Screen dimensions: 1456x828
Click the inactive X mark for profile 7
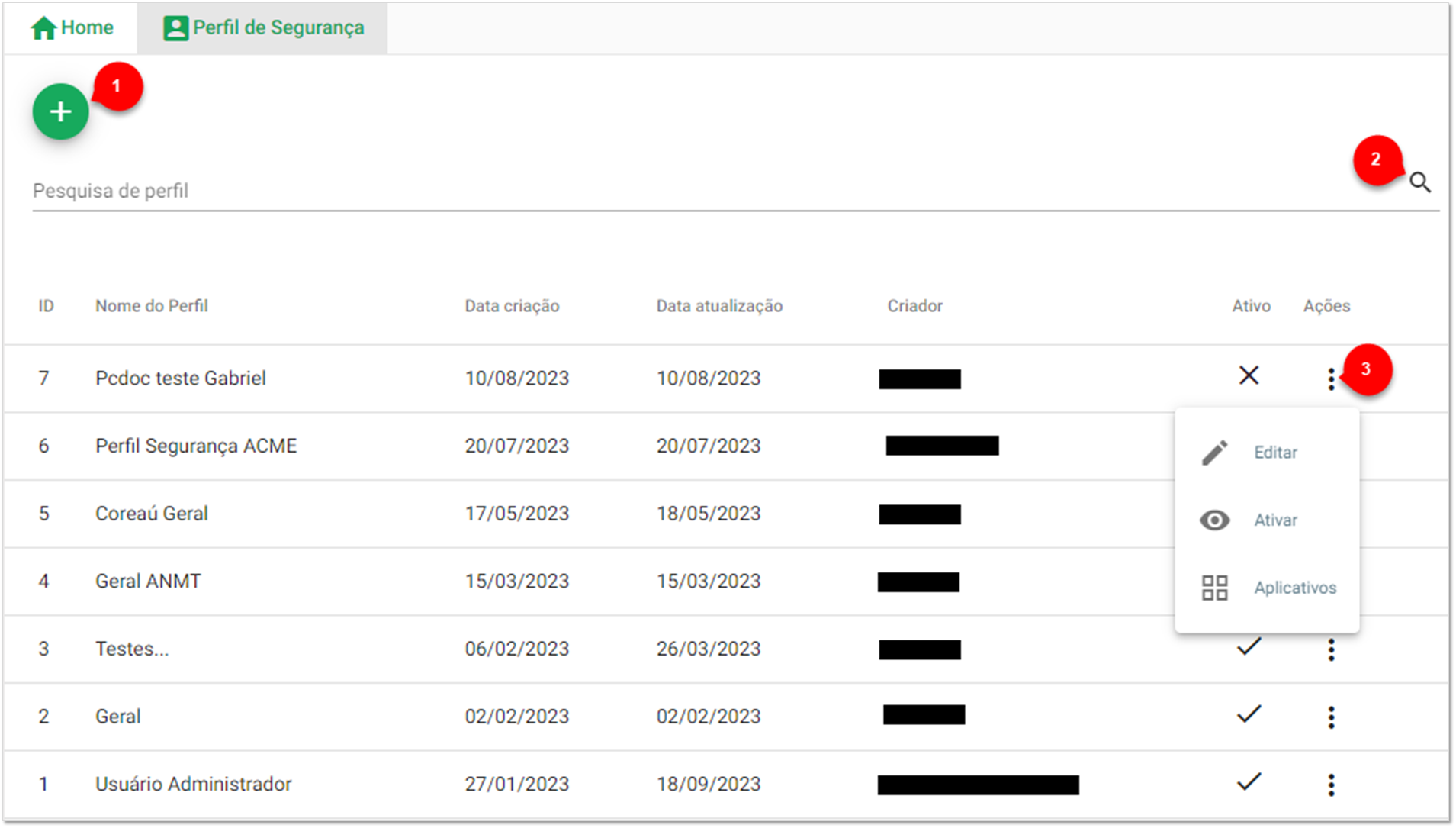1249,375
